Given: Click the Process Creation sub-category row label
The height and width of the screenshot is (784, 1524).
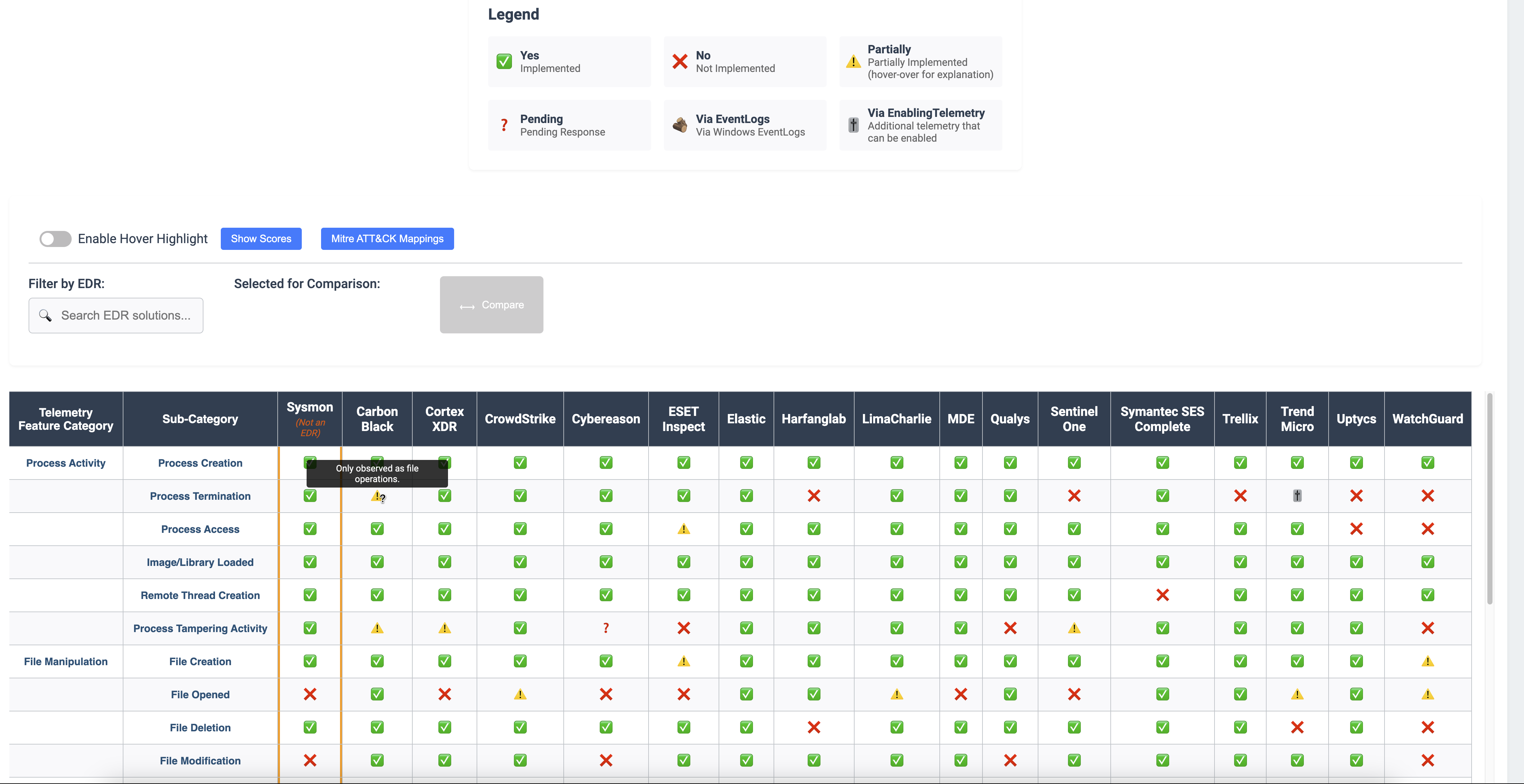Looking at the screenshot, I should pyautogui.click(x=200, y=463).
